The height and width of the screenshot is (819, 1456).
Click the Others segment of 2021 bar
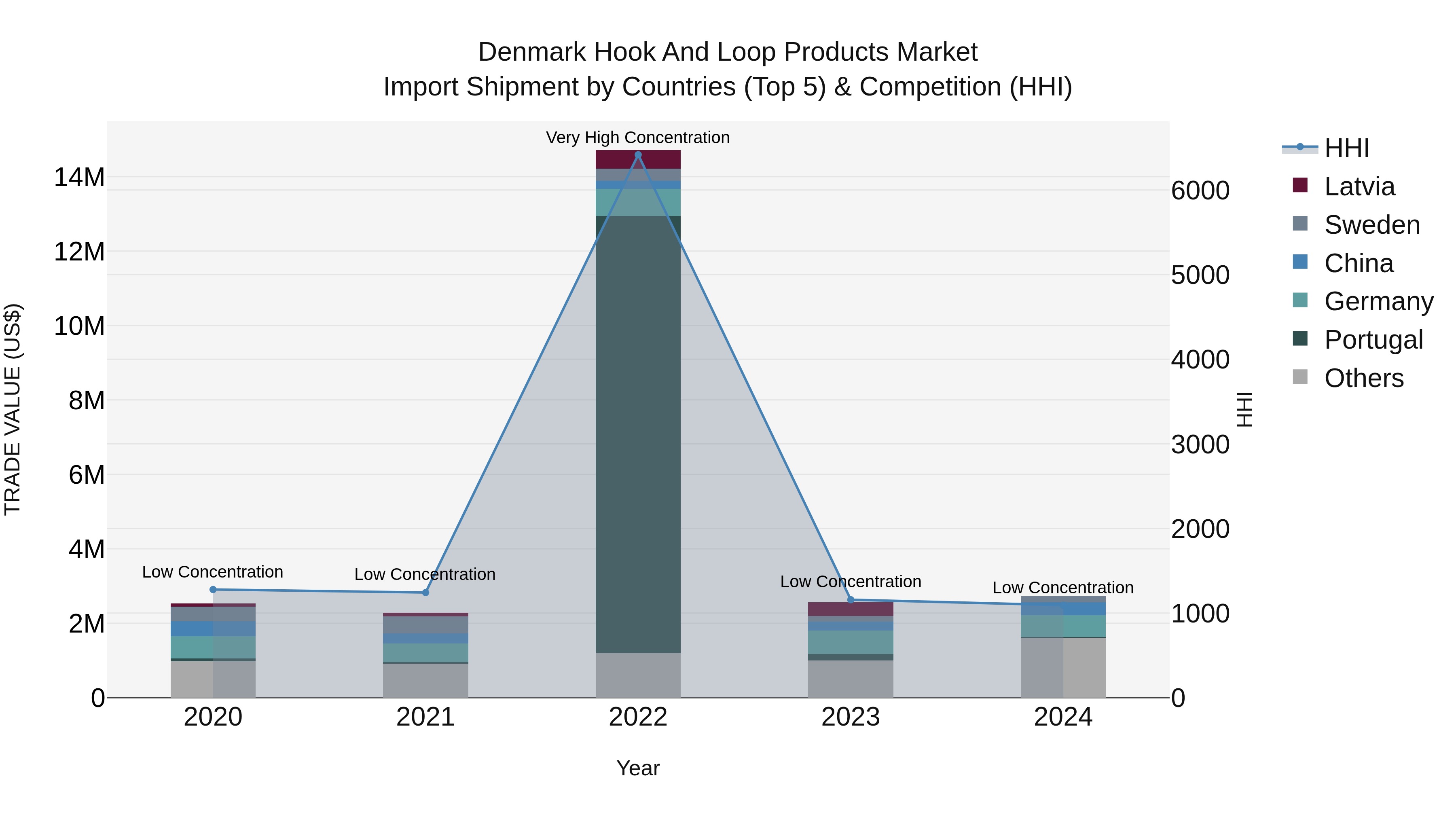point(425,681)
